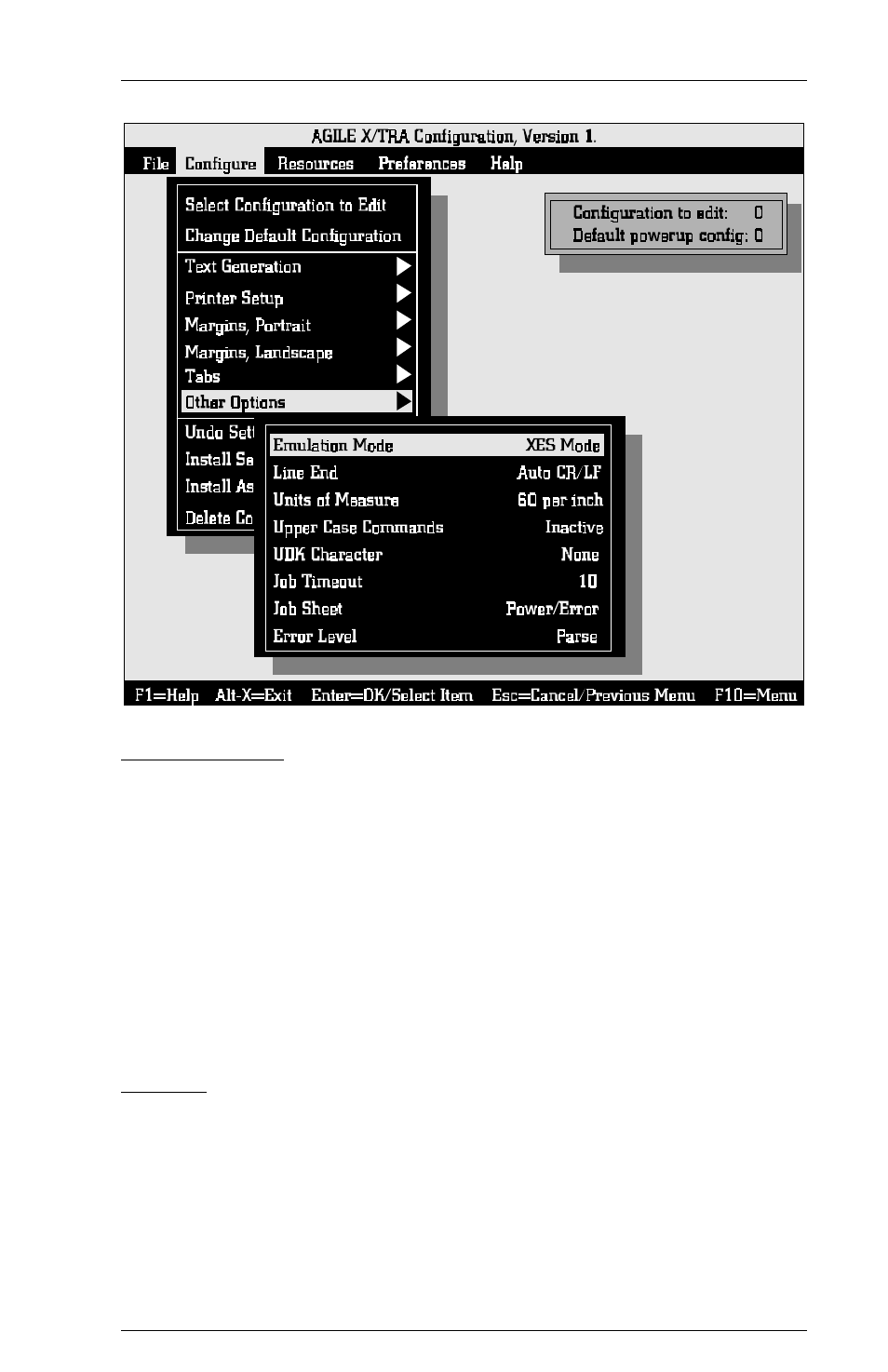This screenshot has height=1372, width=888.
Task: Click the None value for UDK Character
Action: point(580,555)
